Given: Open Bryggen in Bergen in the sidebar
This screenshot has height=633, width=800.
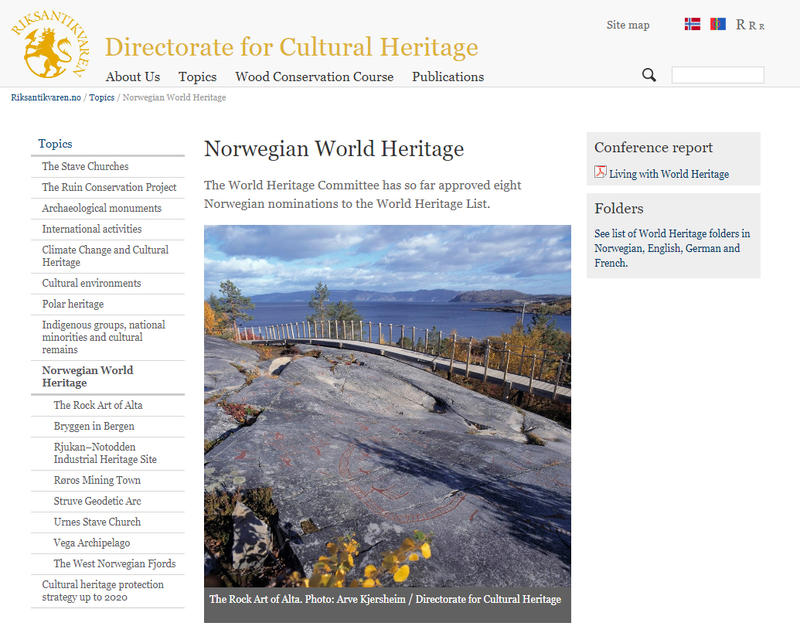Looking at the screenshot, I should (x=94, y=426).
